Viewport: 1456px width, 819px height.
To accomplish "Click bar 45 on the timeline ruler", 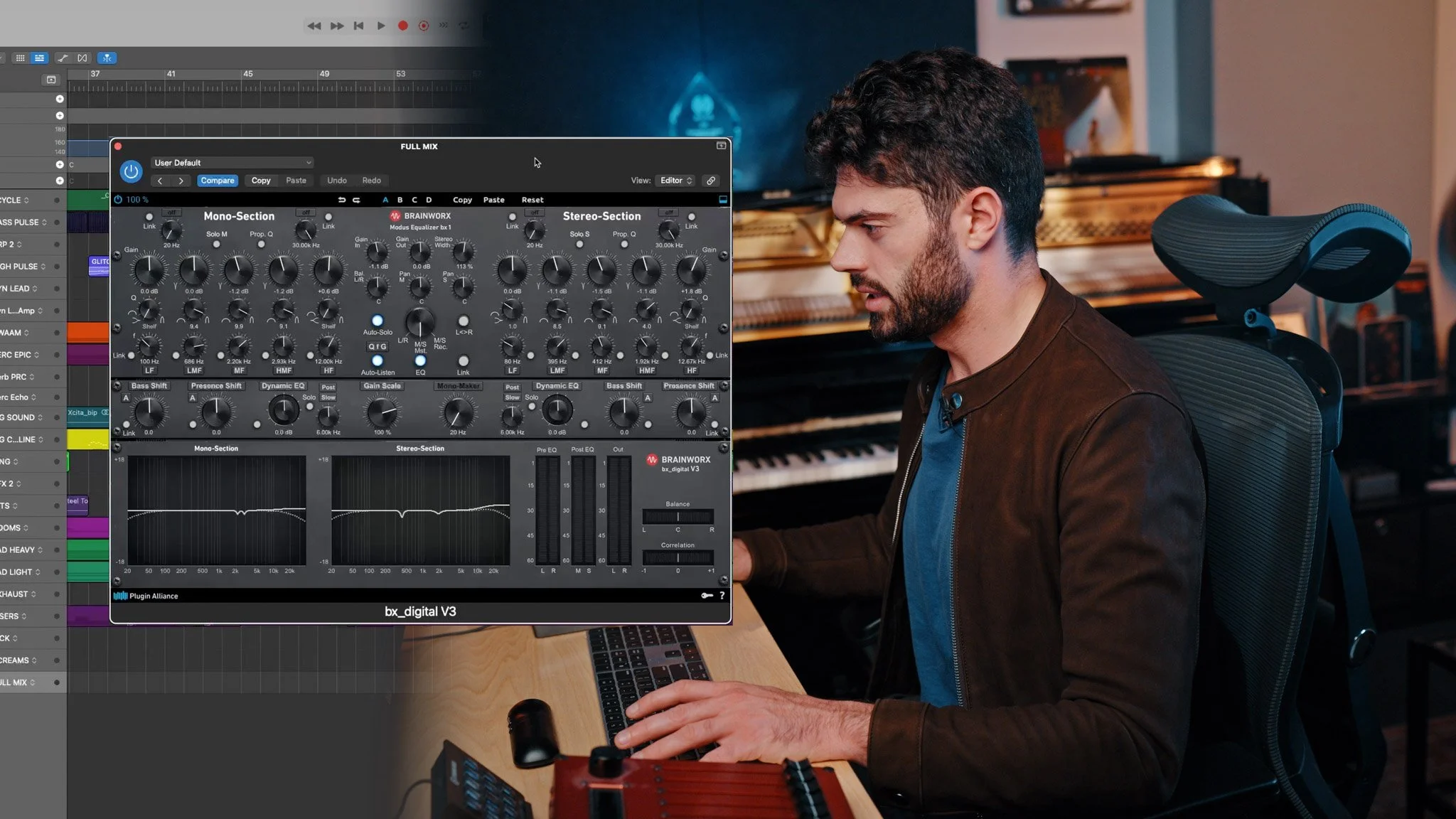I will 248,74.
